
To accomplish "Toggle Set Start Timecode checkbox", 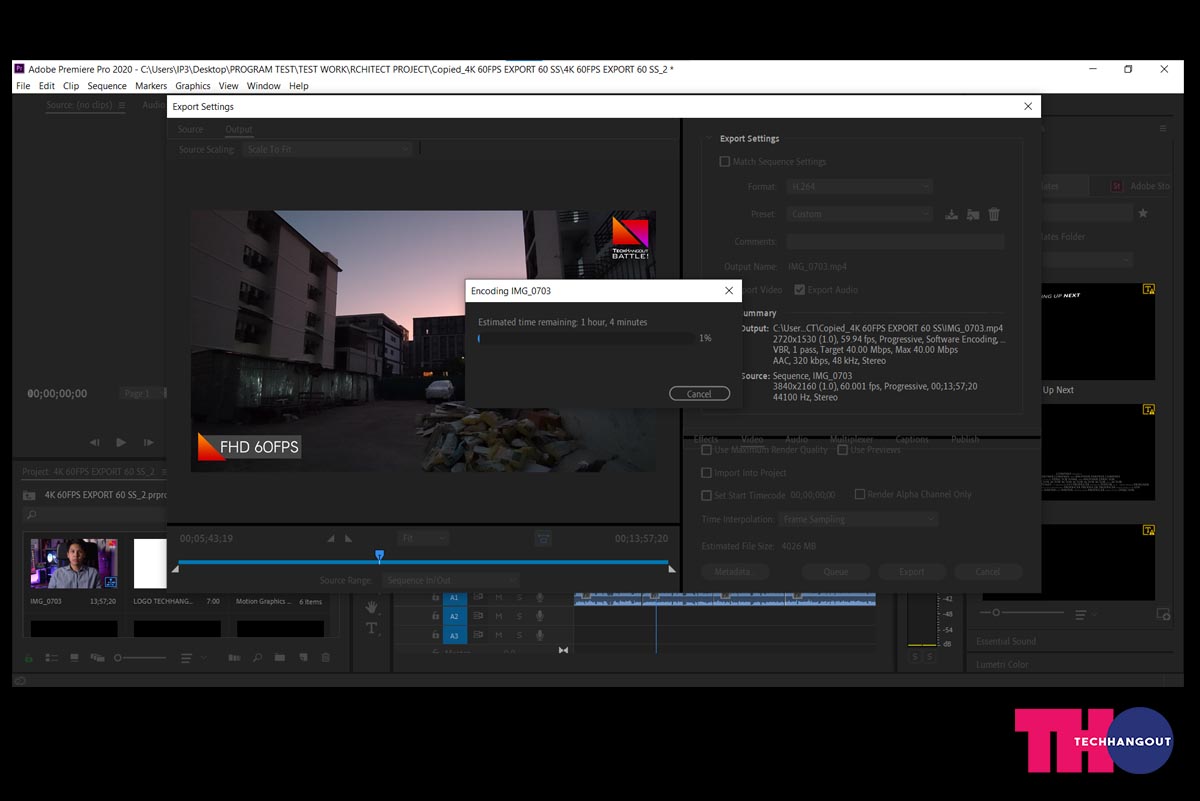I will 707,495.
